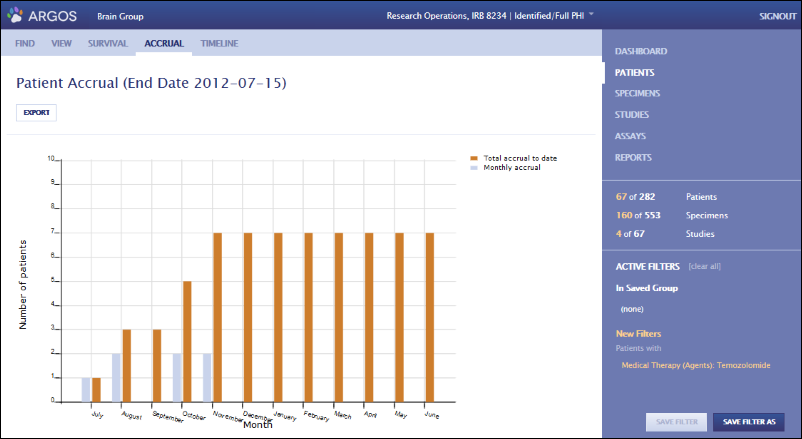The width and height of the screenshot is (802, 439).
Task: Click the New Filters heading
Action: pos(638,334)
